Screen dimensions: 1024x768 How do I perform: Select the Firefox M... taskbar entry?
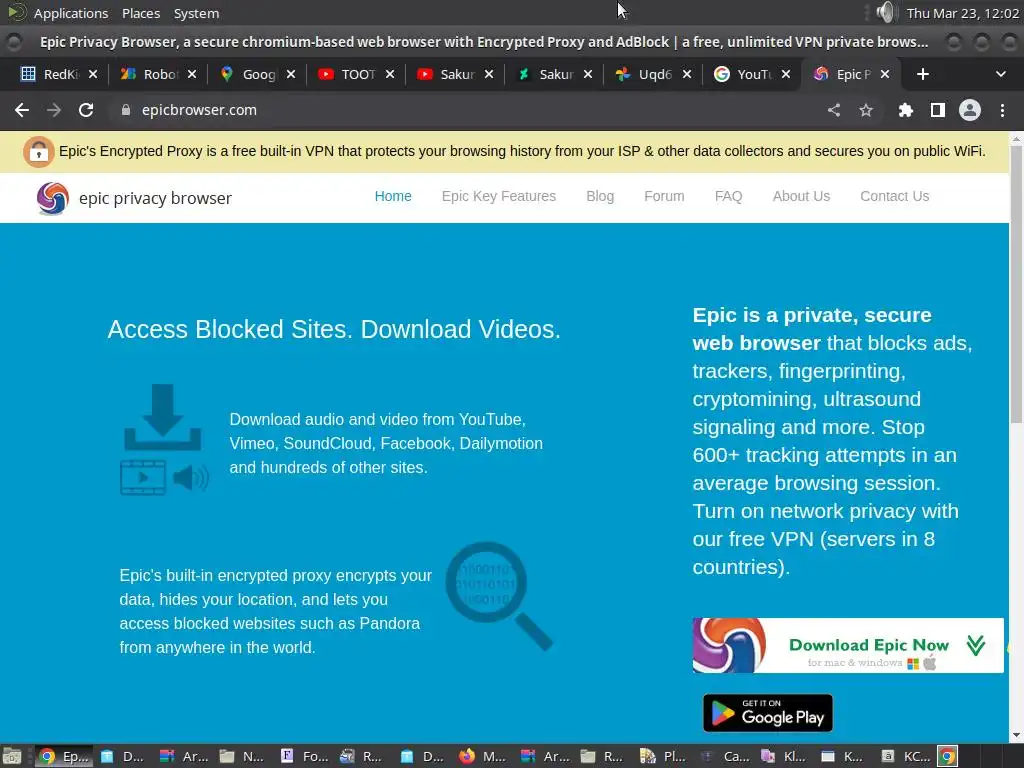pos(483,756)
